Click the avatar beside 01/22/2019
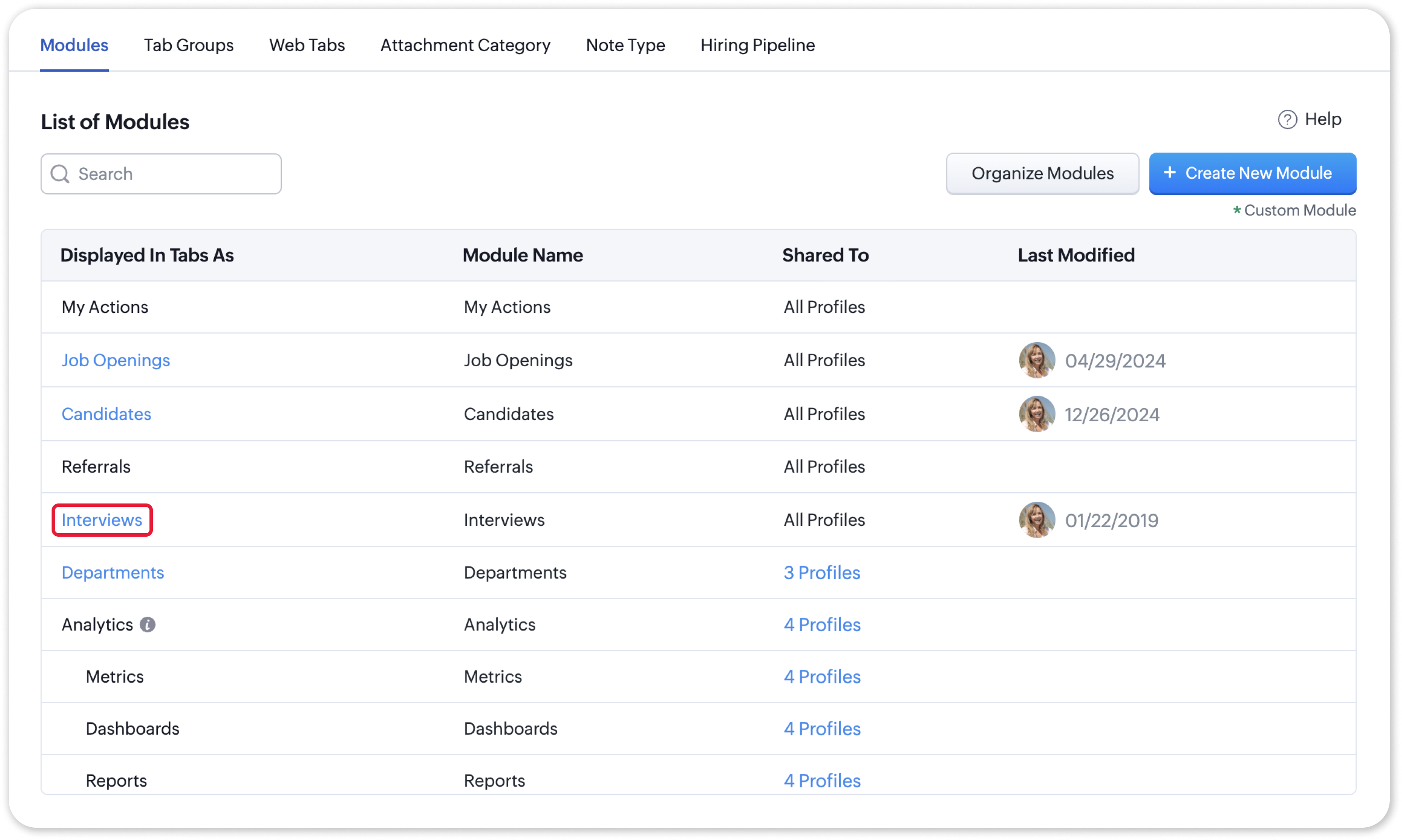Screen dimensions: 1402x840 click(1036, 520)
